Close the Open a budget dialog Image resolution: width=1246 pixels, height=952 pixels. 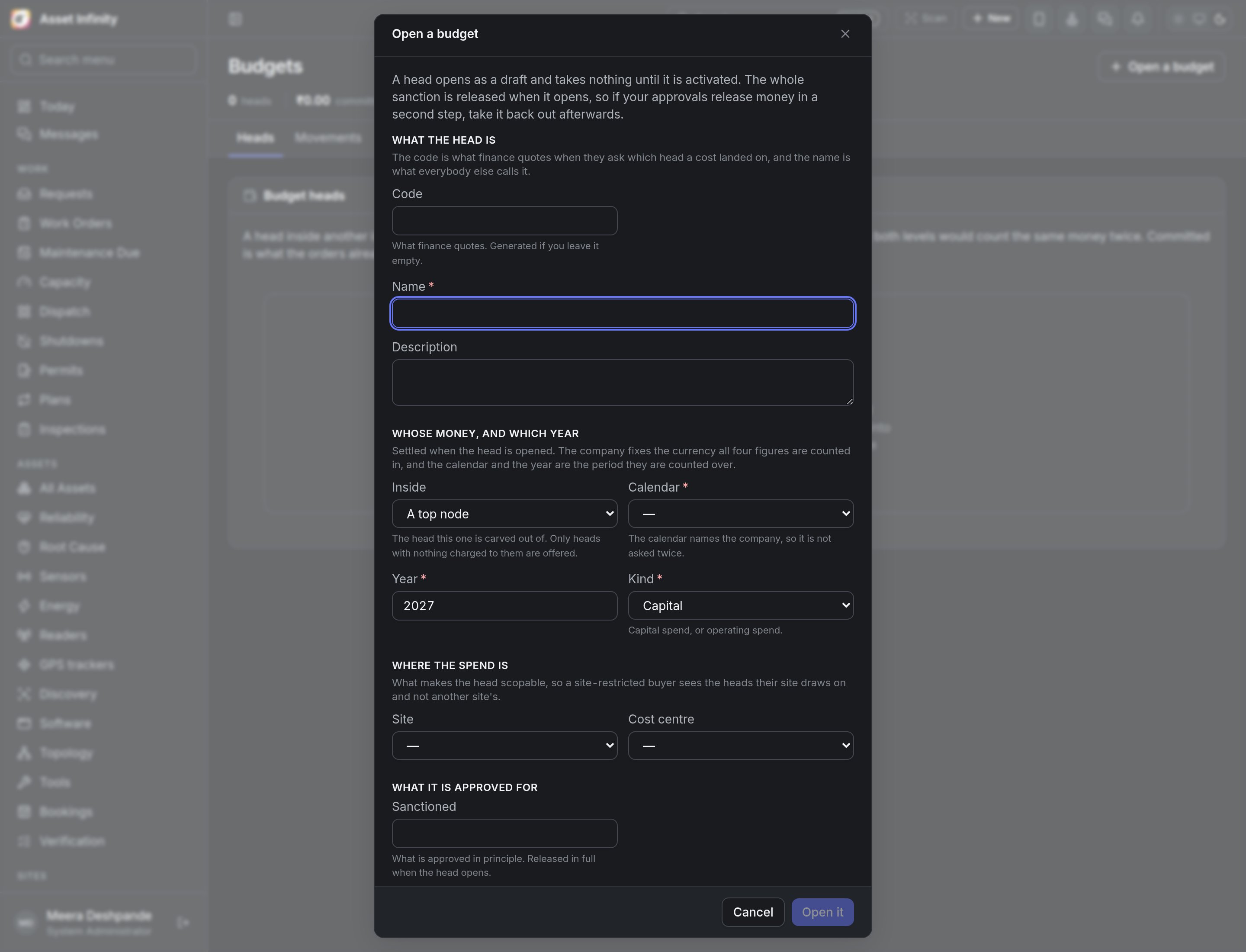(x=845, y=34)
